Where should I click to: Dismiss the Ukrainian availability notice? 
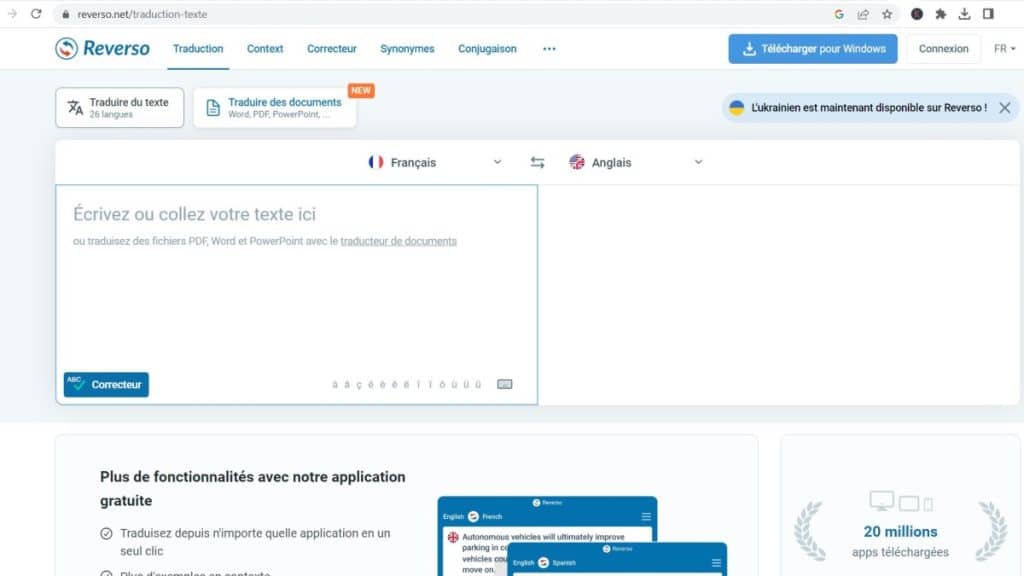pyautogui.click(x=1004, y=108)
